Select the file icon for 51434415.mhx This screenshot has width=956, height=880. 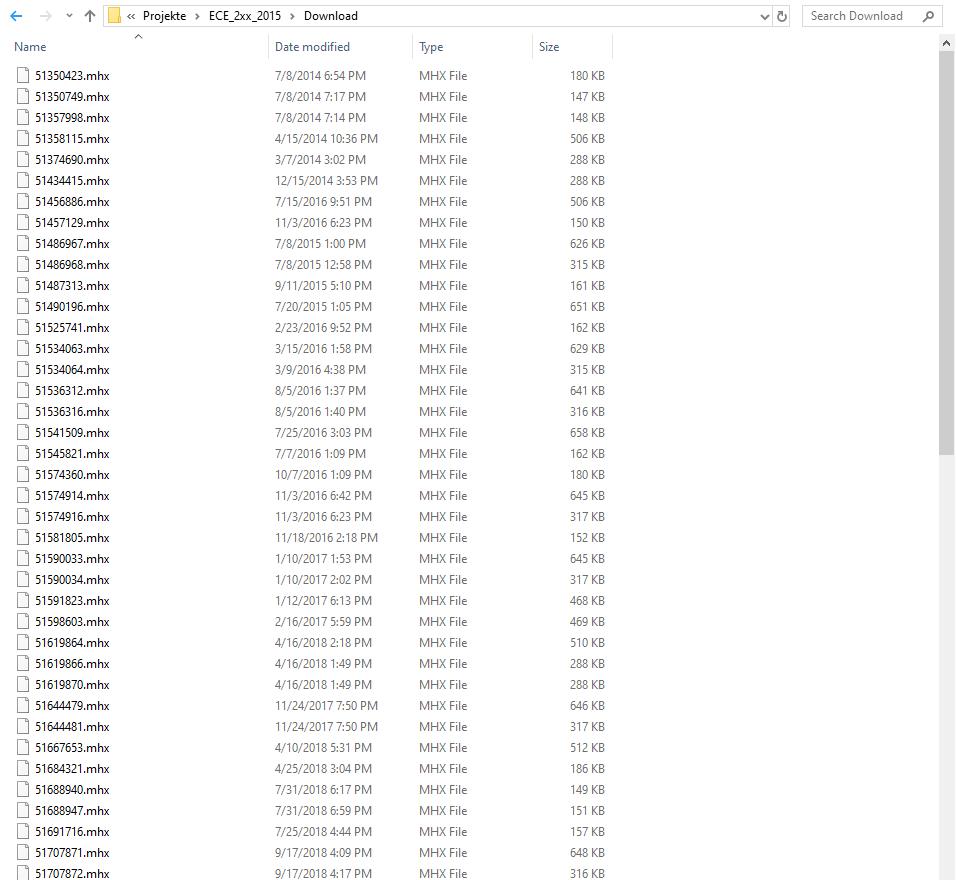22,180
